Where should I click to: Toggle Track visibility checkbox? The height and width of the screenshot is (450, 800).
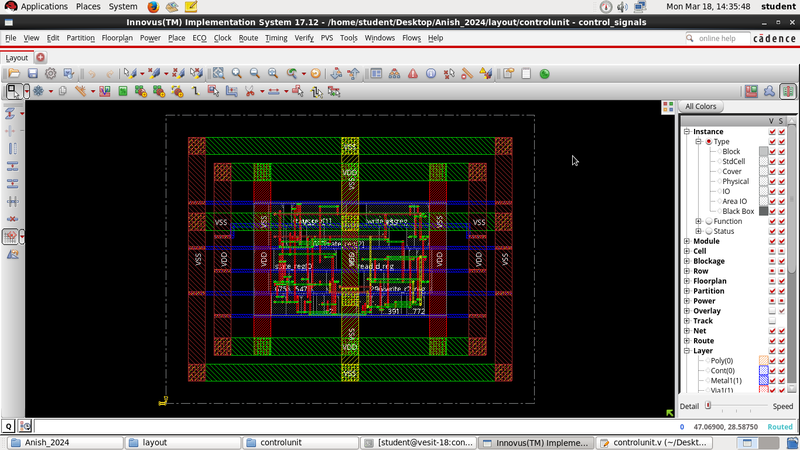coord(770,321)
